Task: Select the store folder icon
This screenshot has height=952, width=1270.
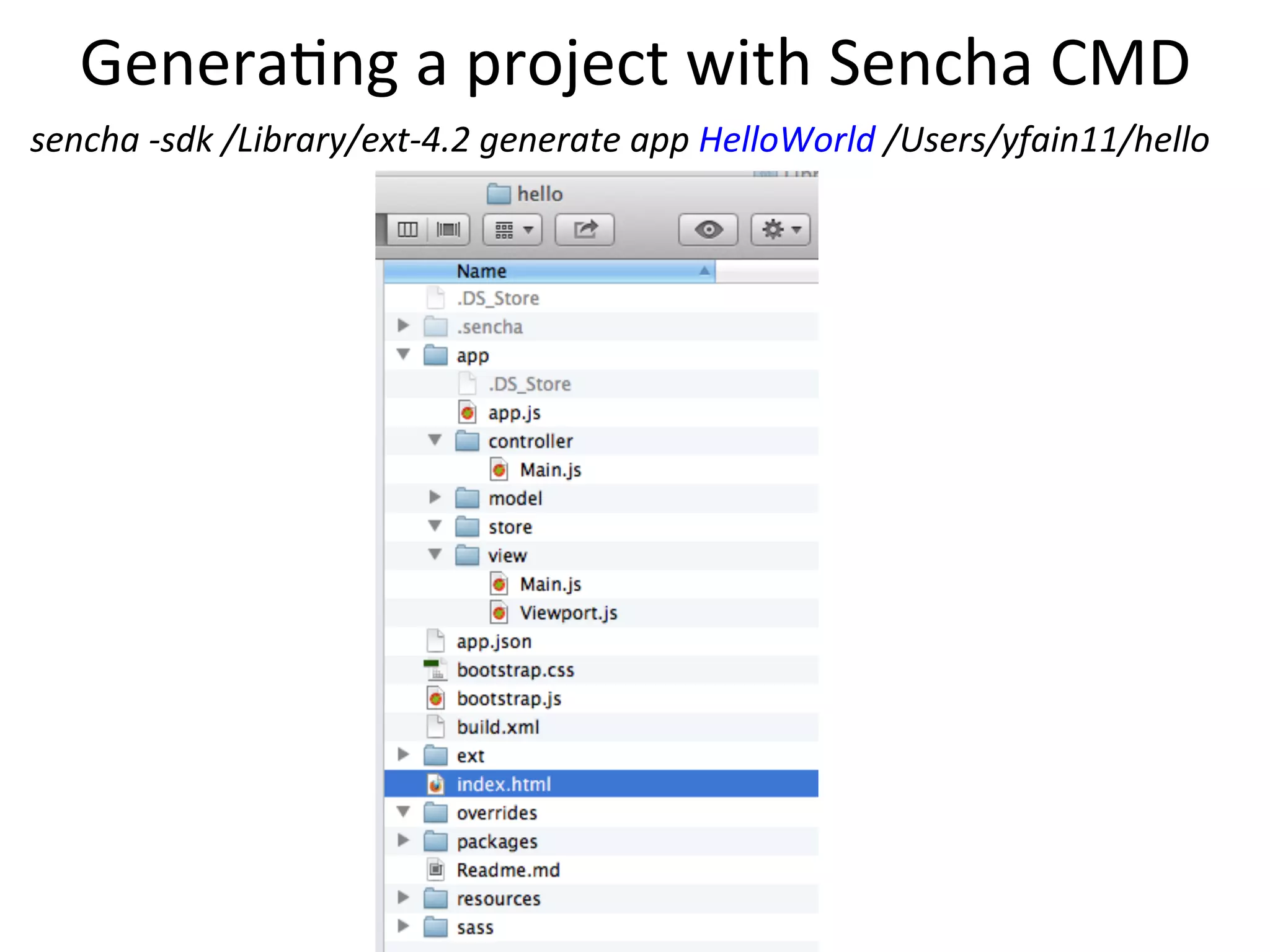Action: click(x=467, y=526)
